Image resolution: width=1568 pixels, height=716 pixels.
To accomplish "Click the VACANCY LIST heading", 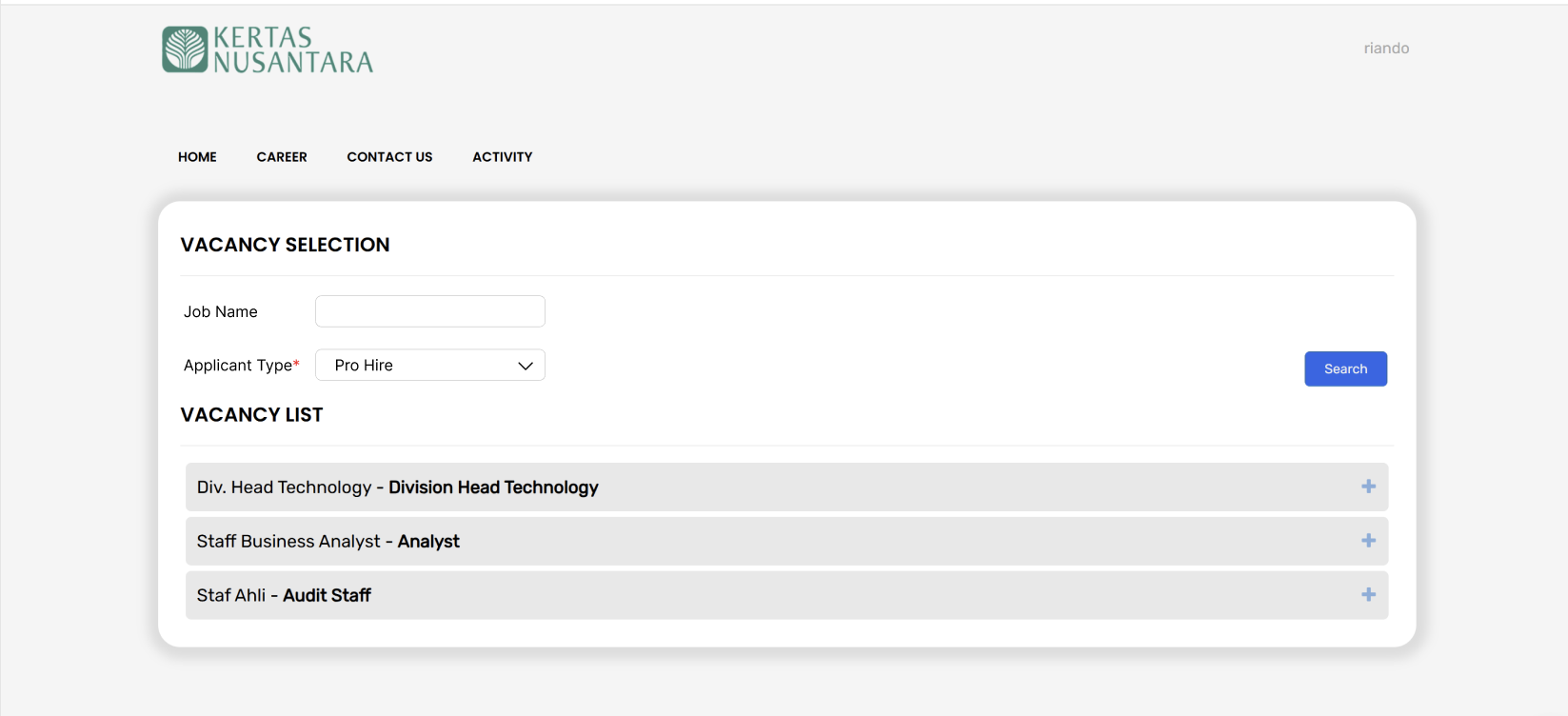I will pyautogui.click(x=251, y=415).
